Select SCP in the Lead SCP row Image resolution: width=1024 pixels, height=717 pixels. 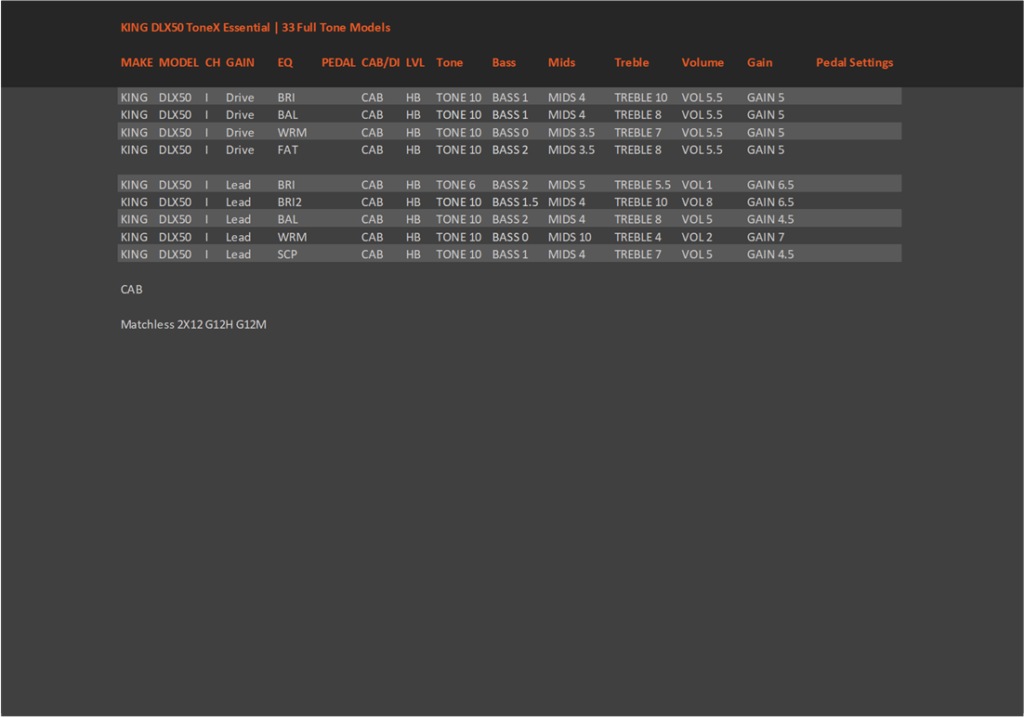(x=287, y=255)
